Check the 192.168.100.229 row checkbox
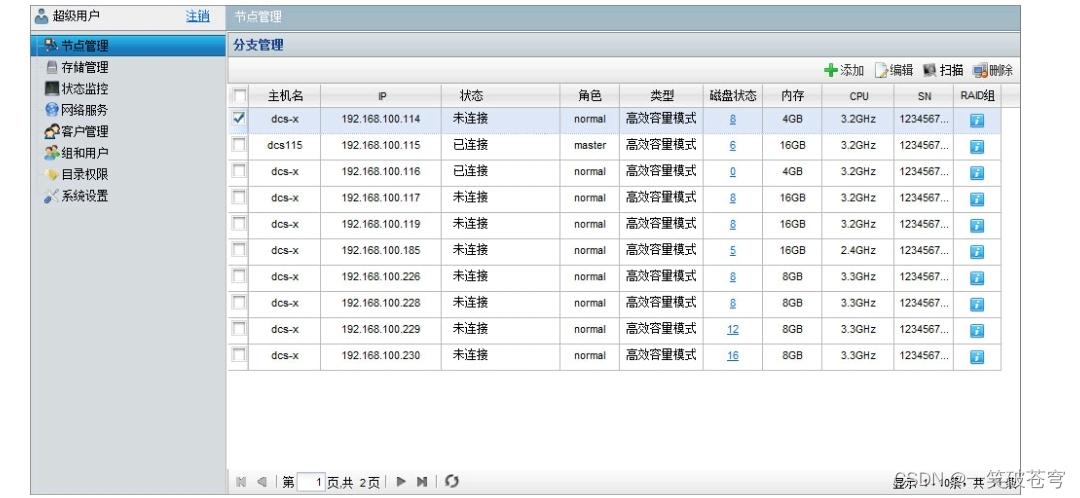 (x=238, y=329)
